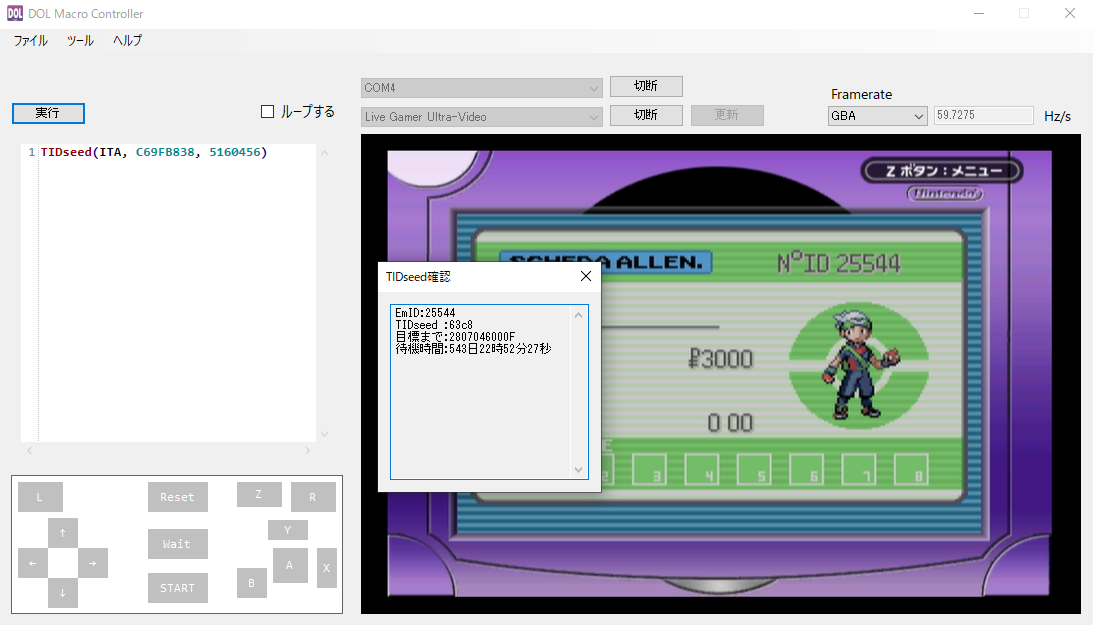1093x625 pixels.
Task: Click the TIDseed dialog scroll-down arrow
Action: [x=579, y=470]
